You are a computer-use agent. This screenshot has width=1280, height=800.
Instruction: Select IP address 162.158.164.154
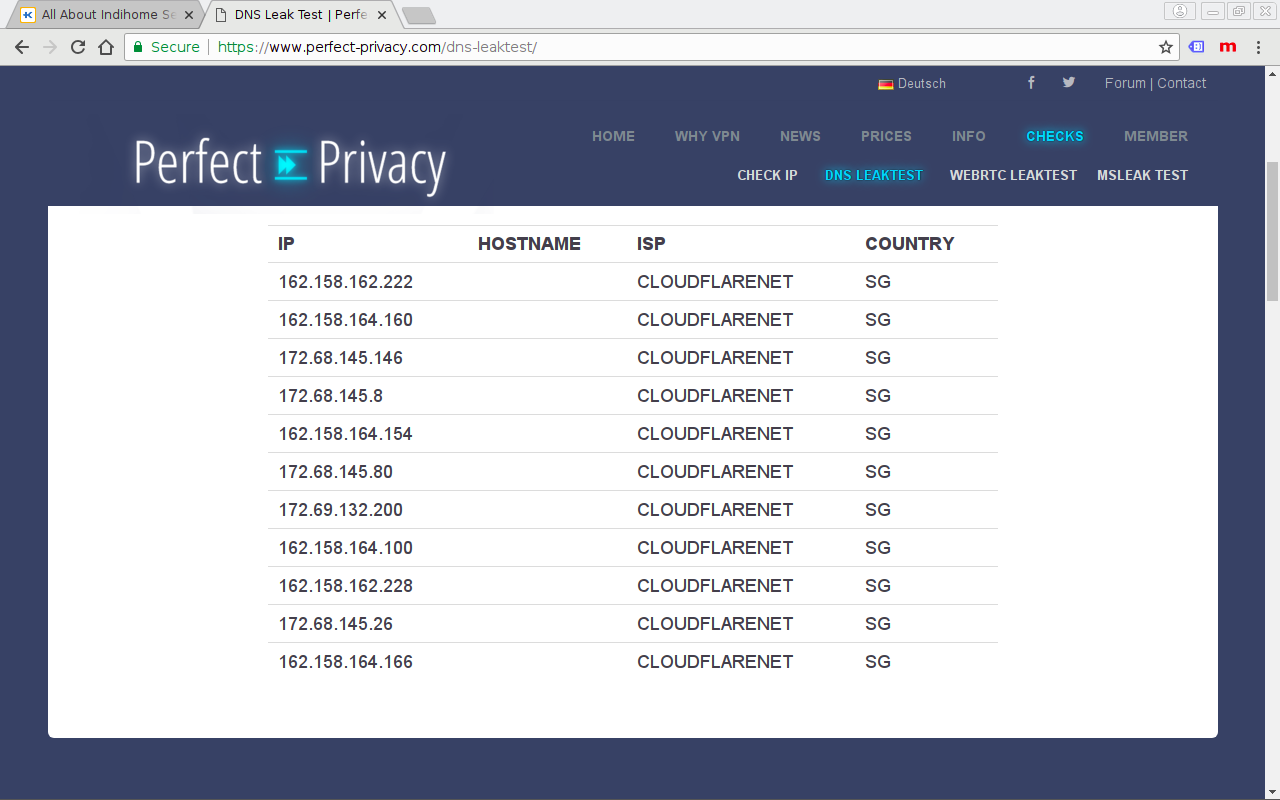click(x=346, y=434)
